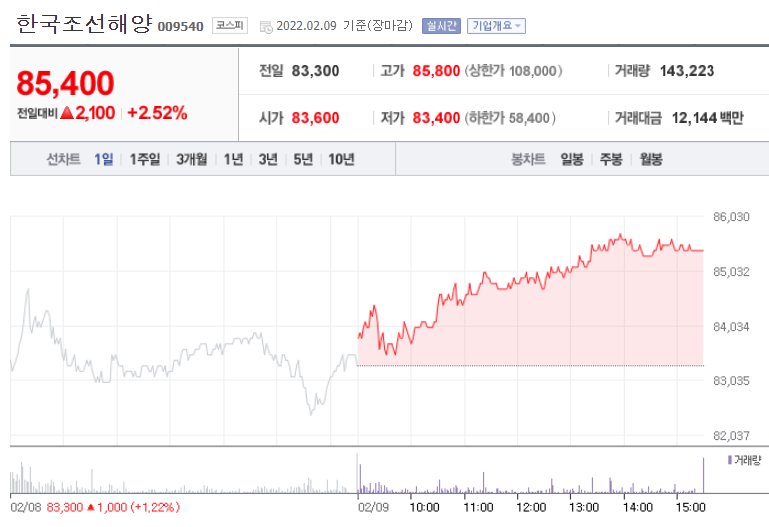Click the stock code 009540
The height and width of the screenshot is (527, 769).
click(180, 26)
